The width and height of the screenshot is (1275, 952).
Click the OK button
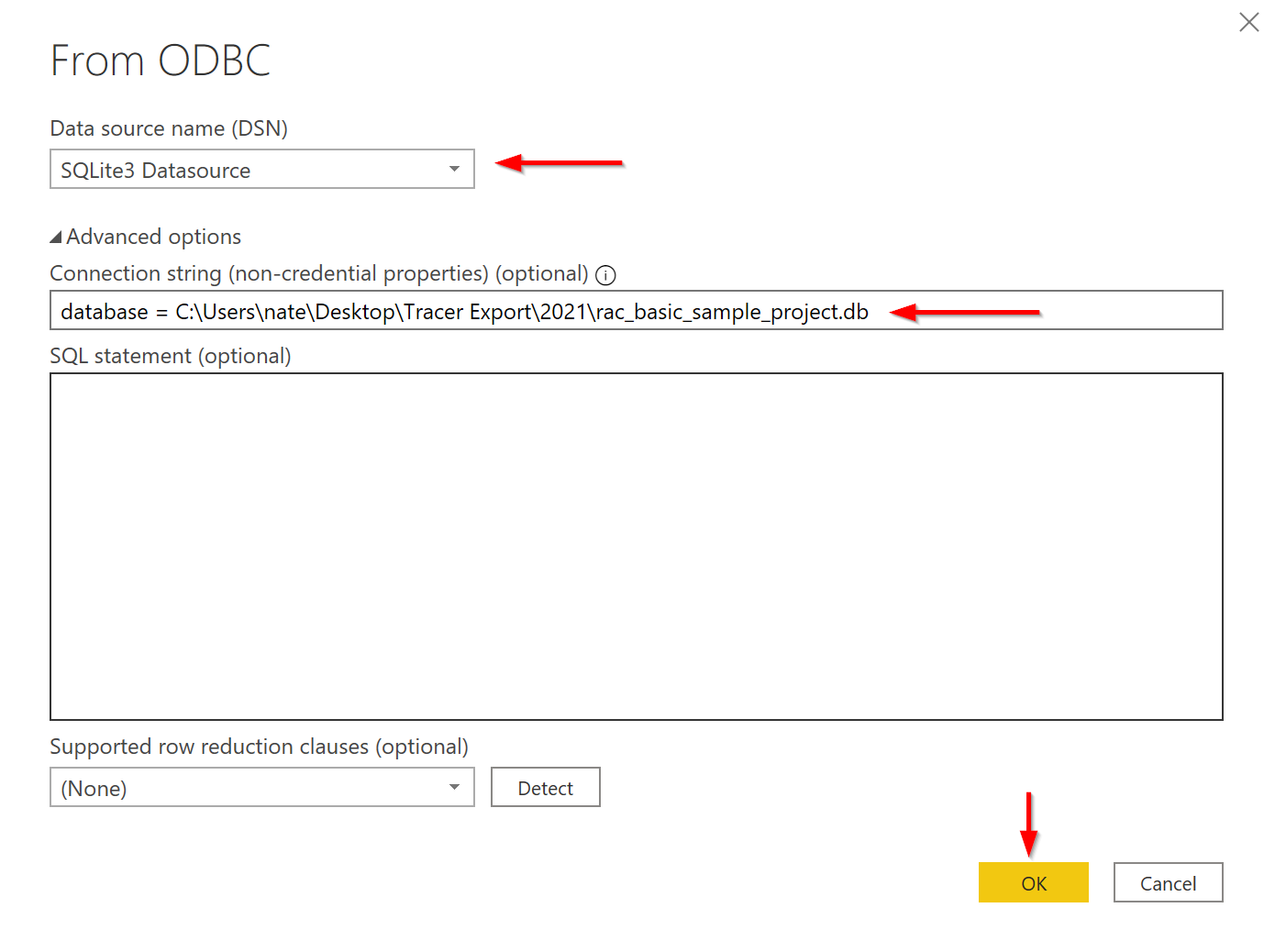(1033, 882)
